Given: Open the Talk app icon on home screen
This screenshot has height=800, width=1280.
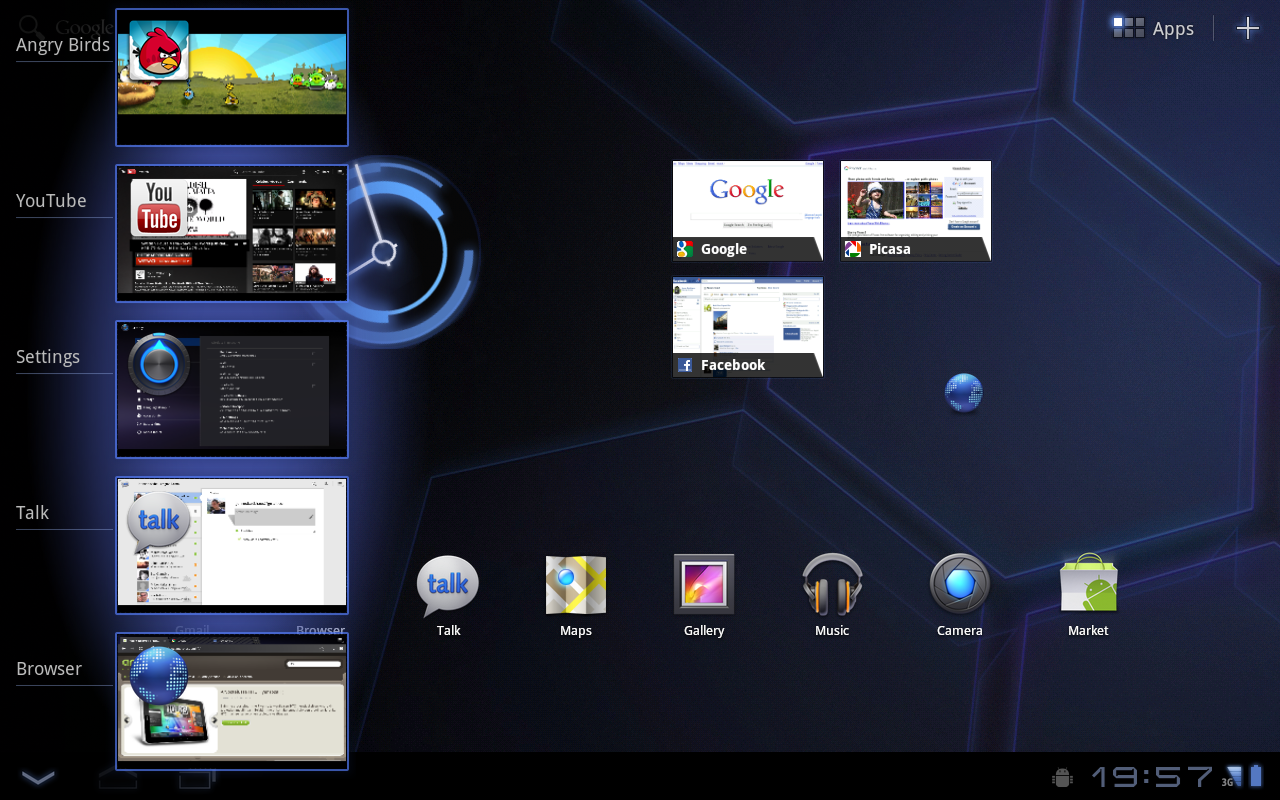Looking at the screenshot, I should [448, 585].
